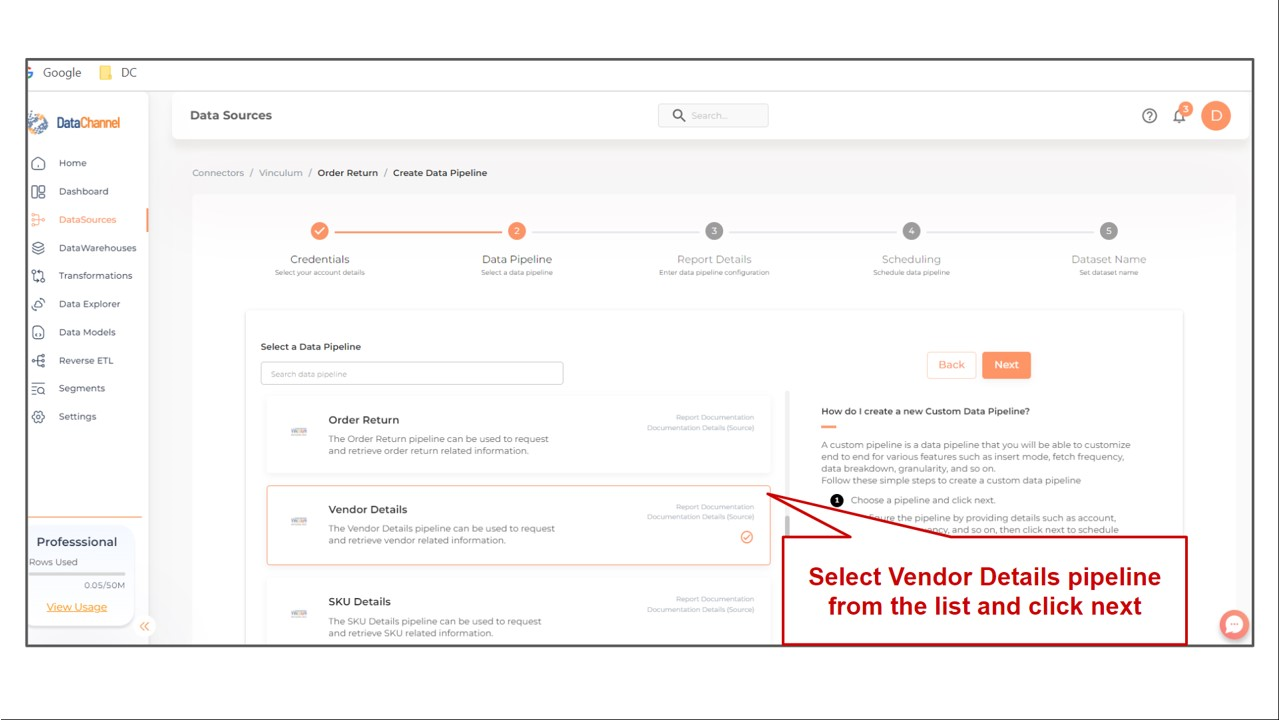1280x720 pixels.
Task: Focus the Search data pipeline field
Action: 412,374
